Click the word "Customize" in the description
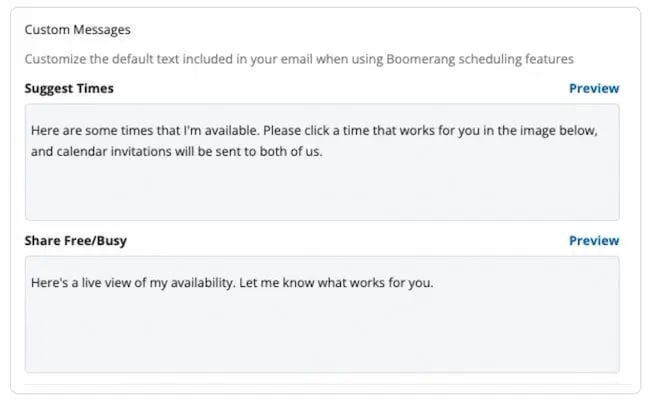This screenshot has width=650, height=402. point(54,59)
